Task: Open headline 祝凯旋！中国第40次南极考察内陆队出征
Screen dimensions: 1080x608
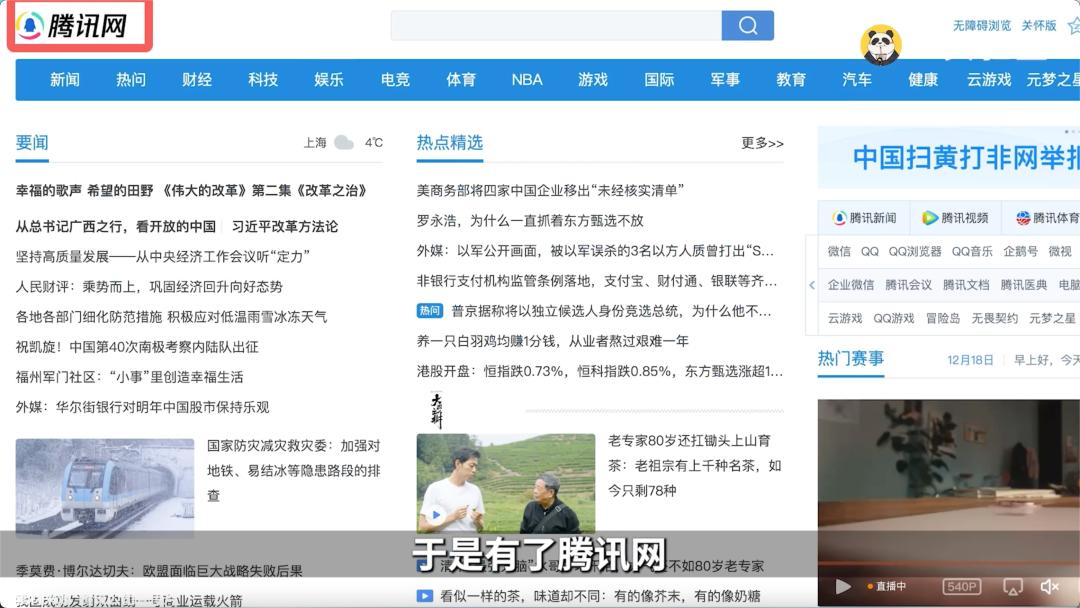Action: [137, 347]
